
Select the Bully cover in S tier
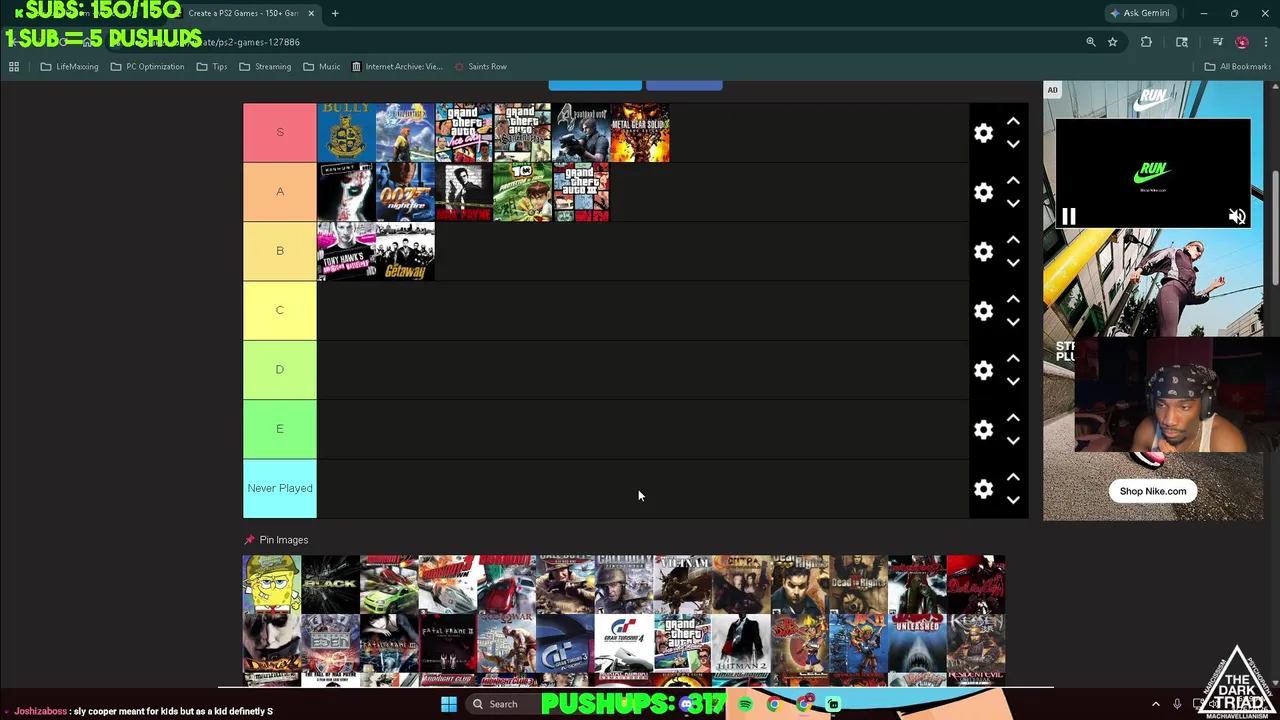click(x=346, y=132)
